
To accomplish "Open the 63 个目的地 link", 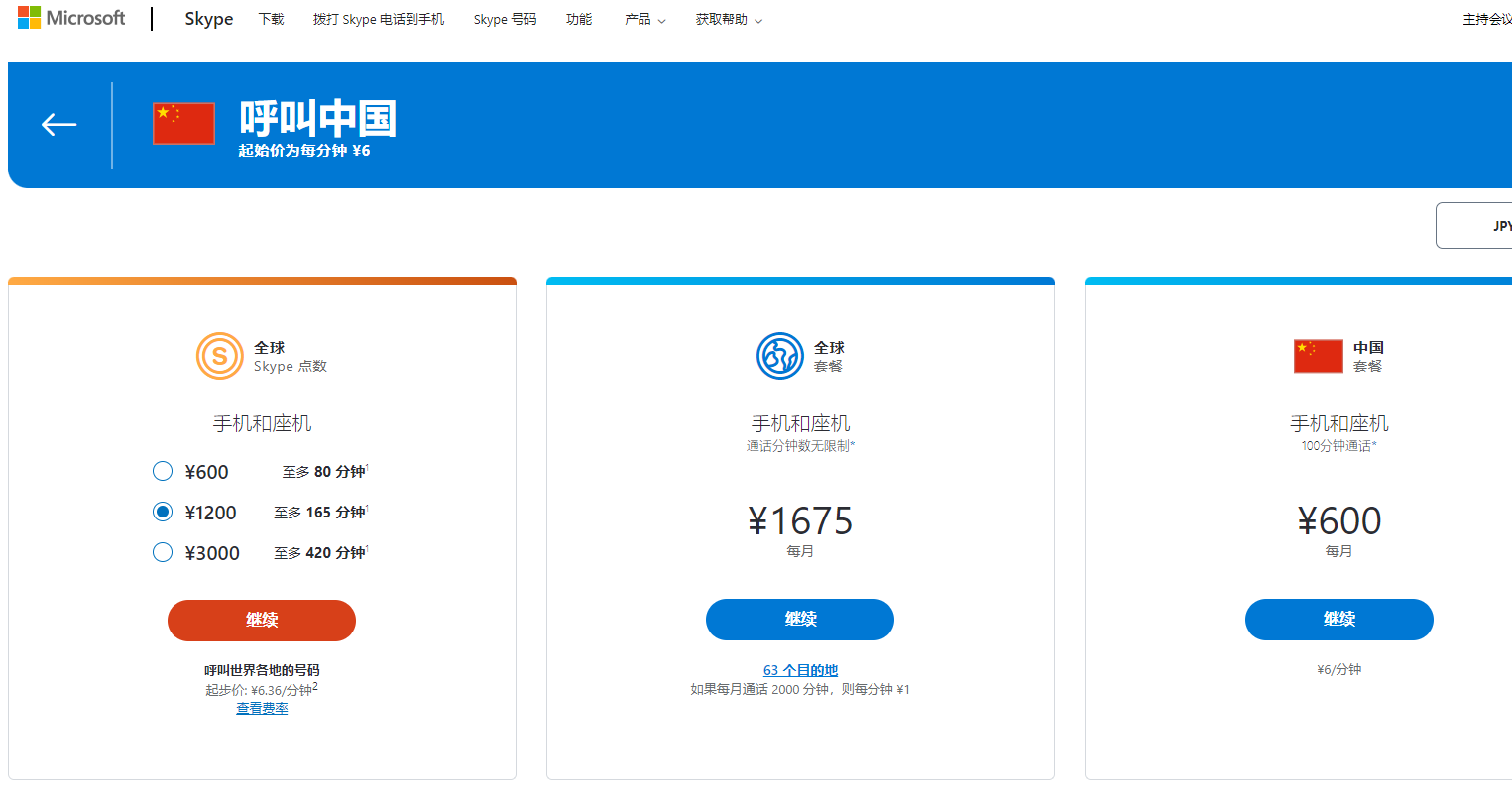I will [x=800, y=670].
